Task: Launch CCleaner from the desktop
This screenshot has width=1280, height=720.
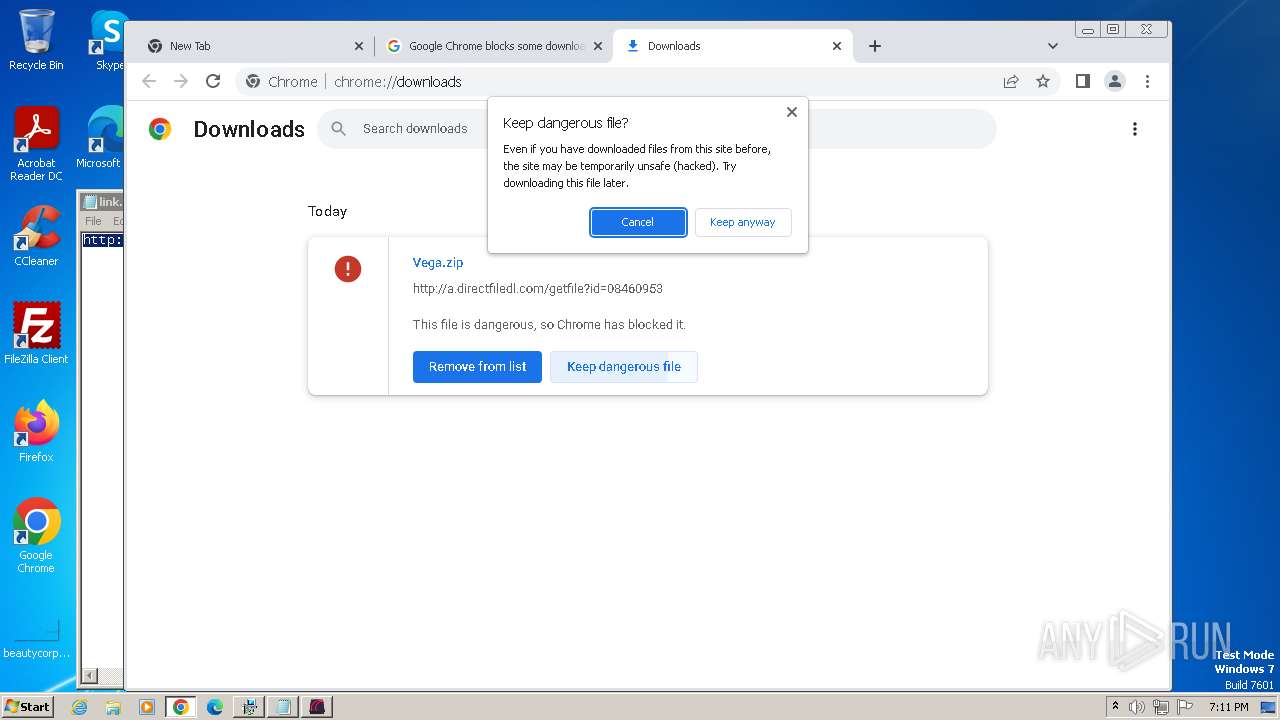Action: 36,236
